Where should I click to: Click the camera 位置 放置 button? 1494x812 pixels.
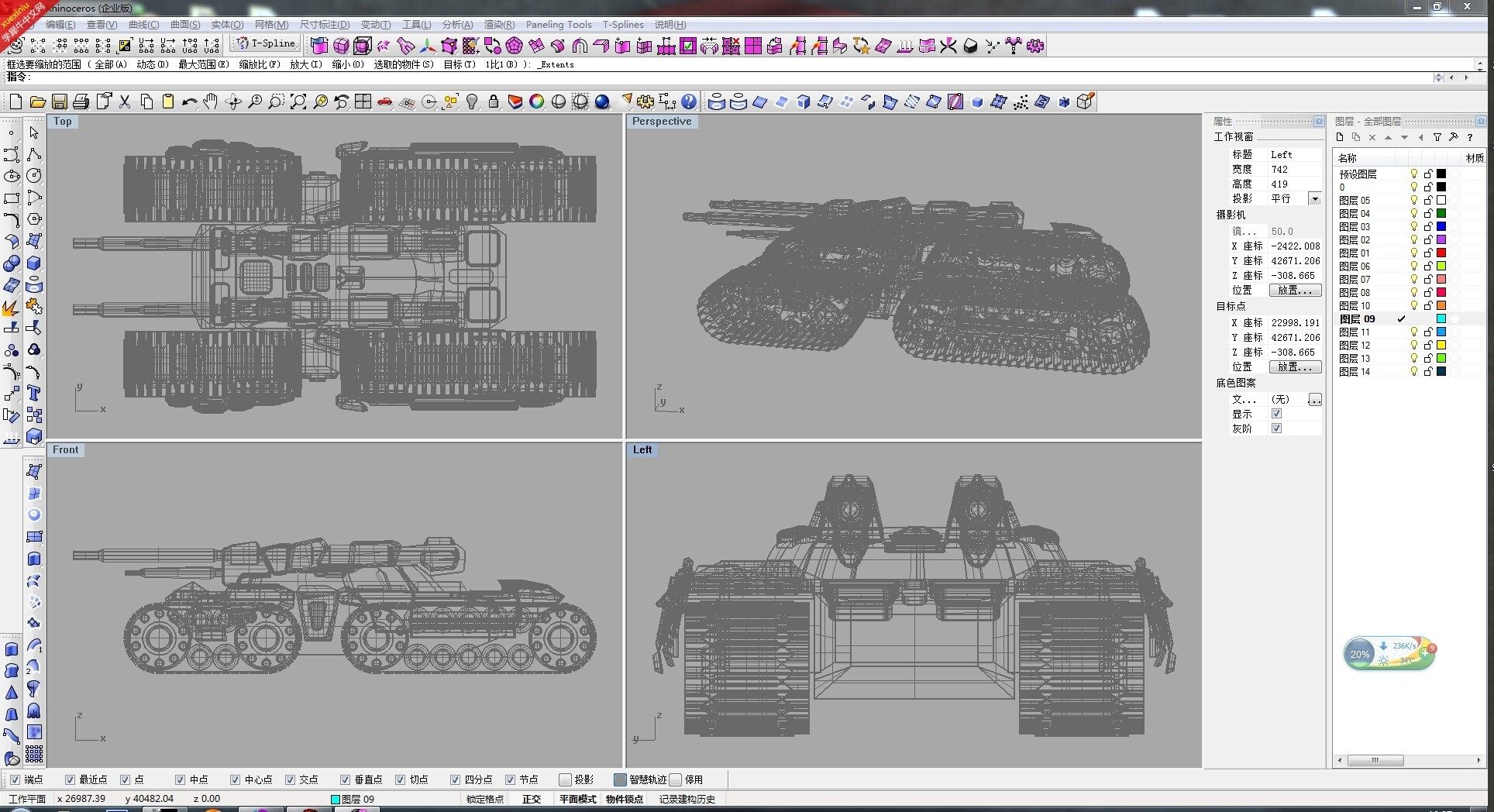[1295, 291]
